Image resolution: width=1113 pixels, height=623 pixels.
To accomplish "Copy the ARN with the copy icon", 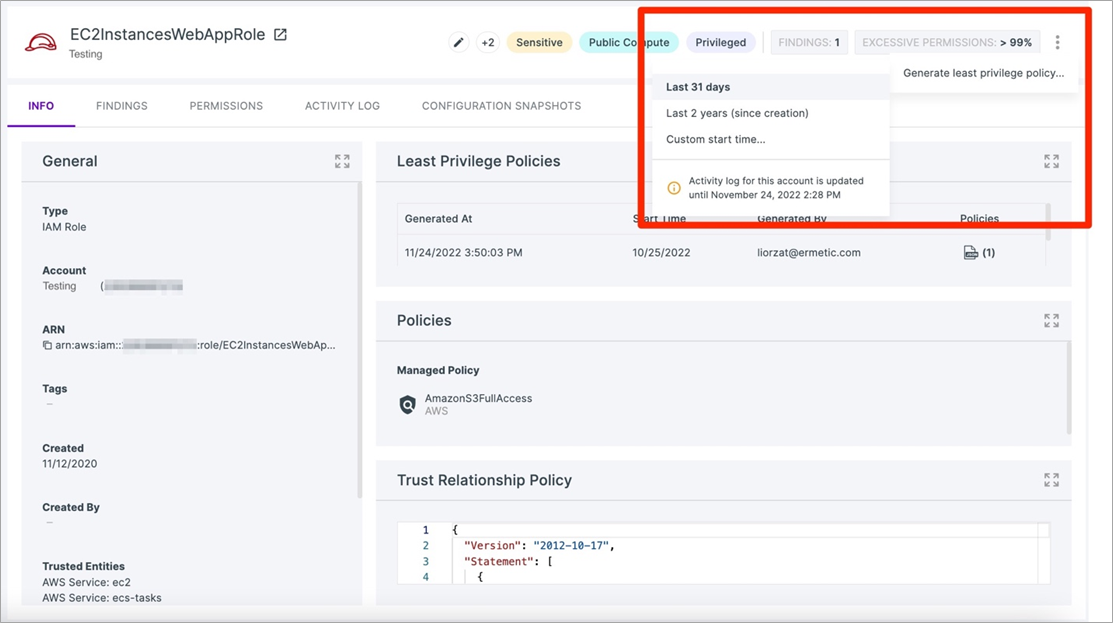I will [47, 345].
